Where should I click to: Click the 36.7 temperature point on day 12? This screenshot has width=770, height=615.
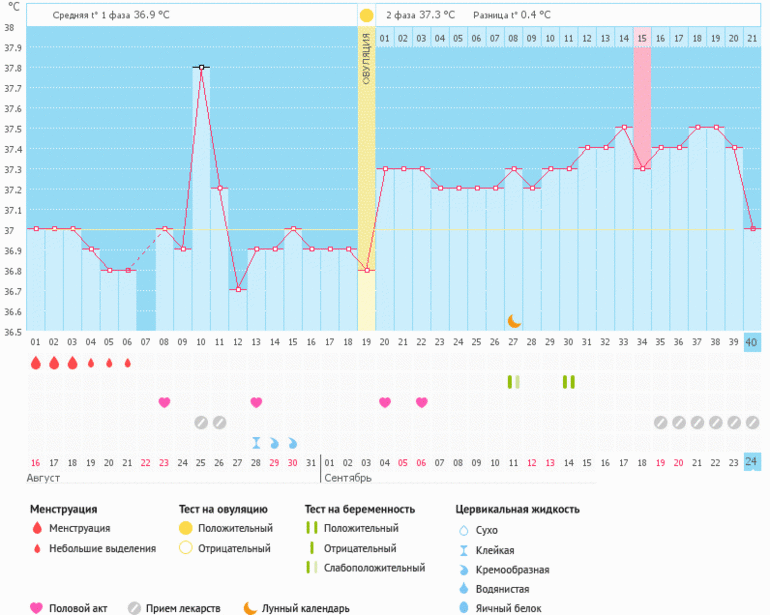point(238,289)
